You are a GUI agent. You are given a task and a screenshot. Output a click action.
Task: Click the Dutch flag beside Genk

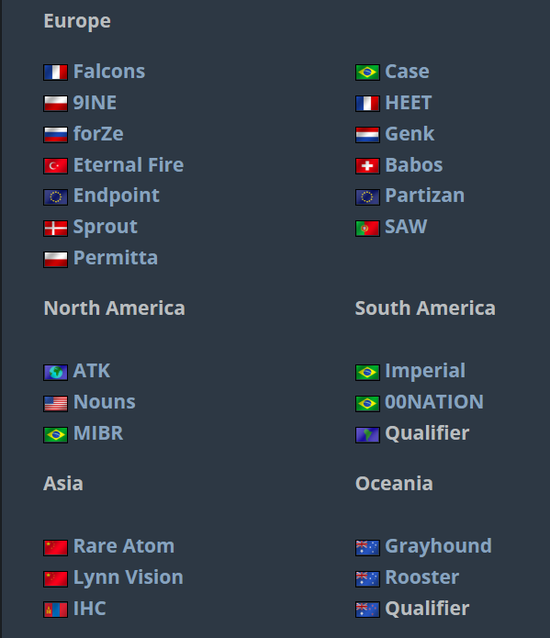coord(367,135)
